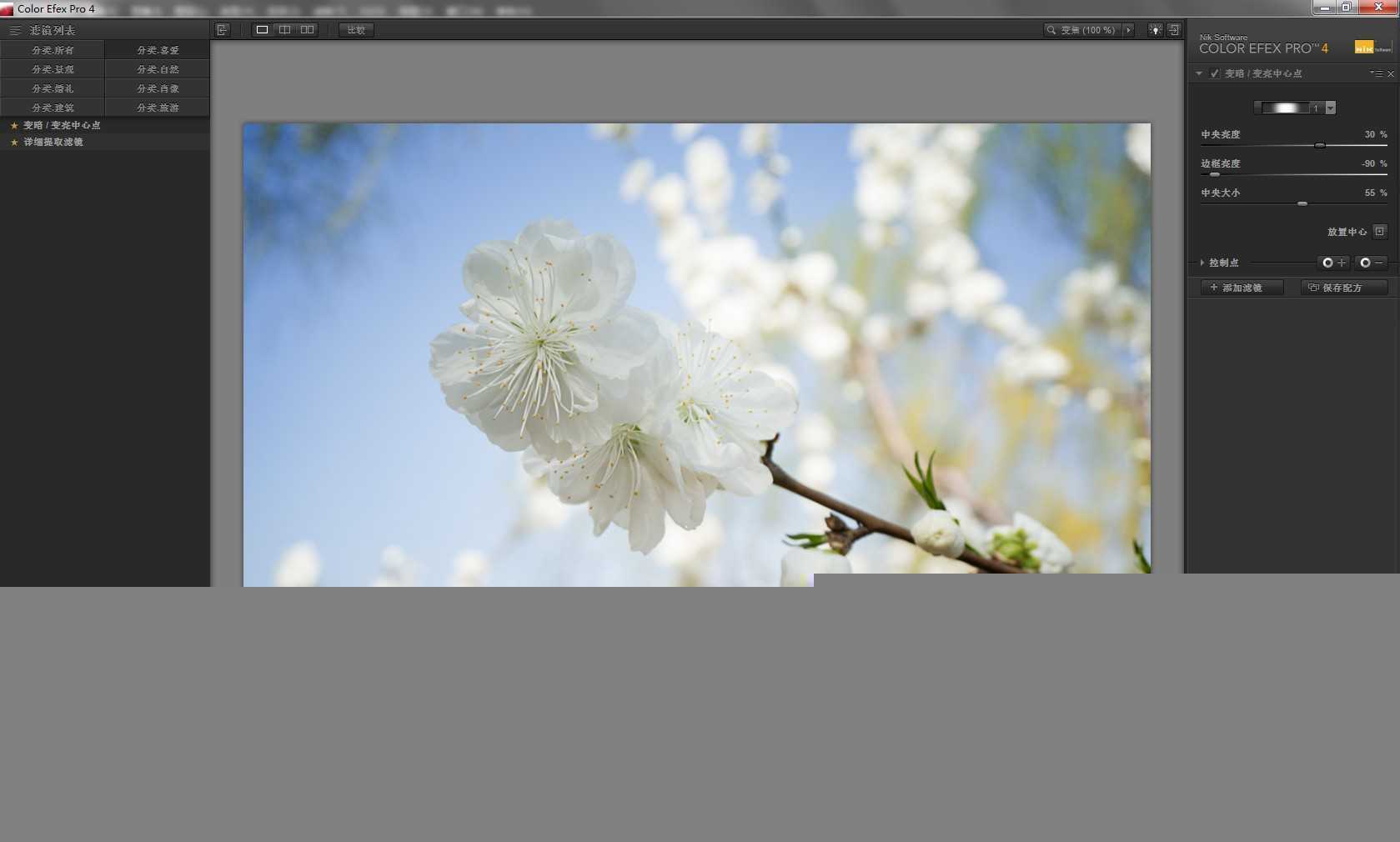Select the 分类.旅游 category tab
The height and width of the screenshot is (842, 1400).
pyautogui.click(x=158, y=108)
